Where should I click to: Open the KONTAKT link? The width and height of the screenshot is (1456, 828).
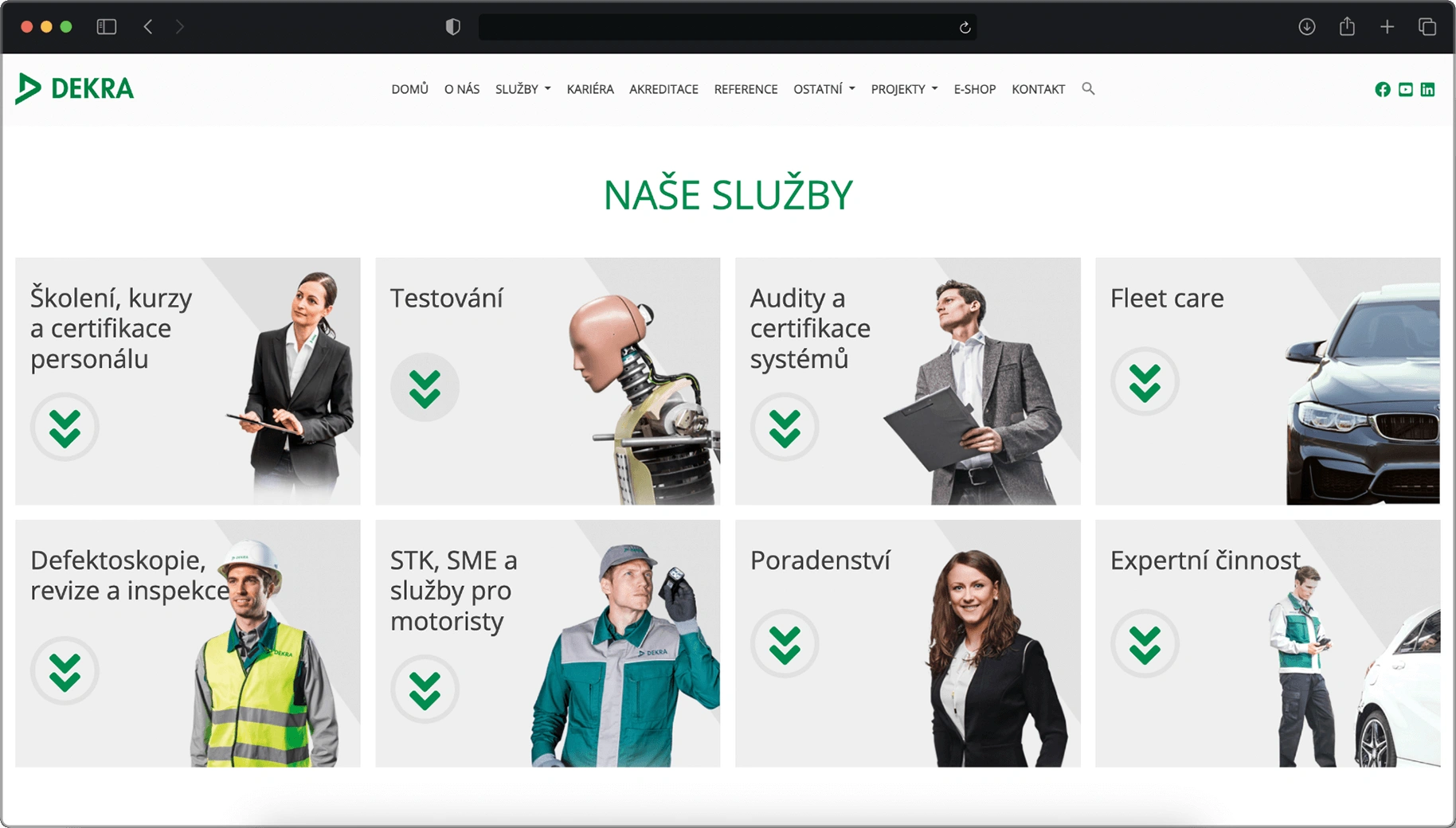[x=1038, y=89]
